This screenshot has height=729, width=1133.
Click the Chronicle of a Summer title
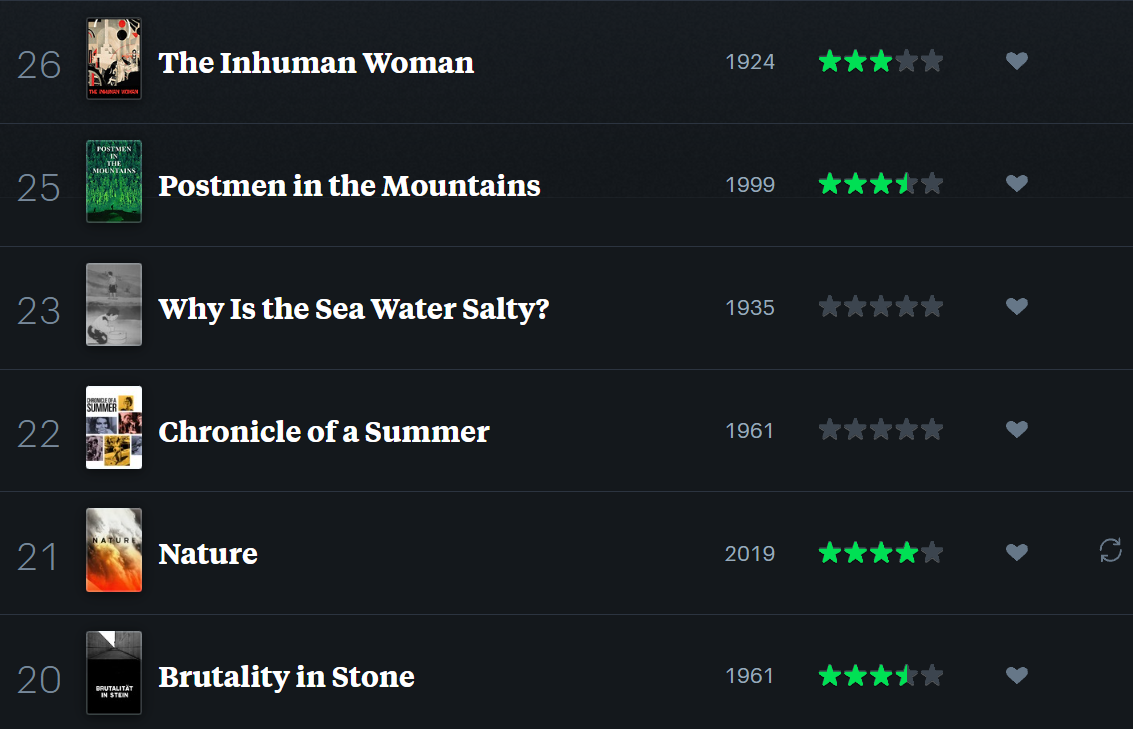(x=324, y=431)
